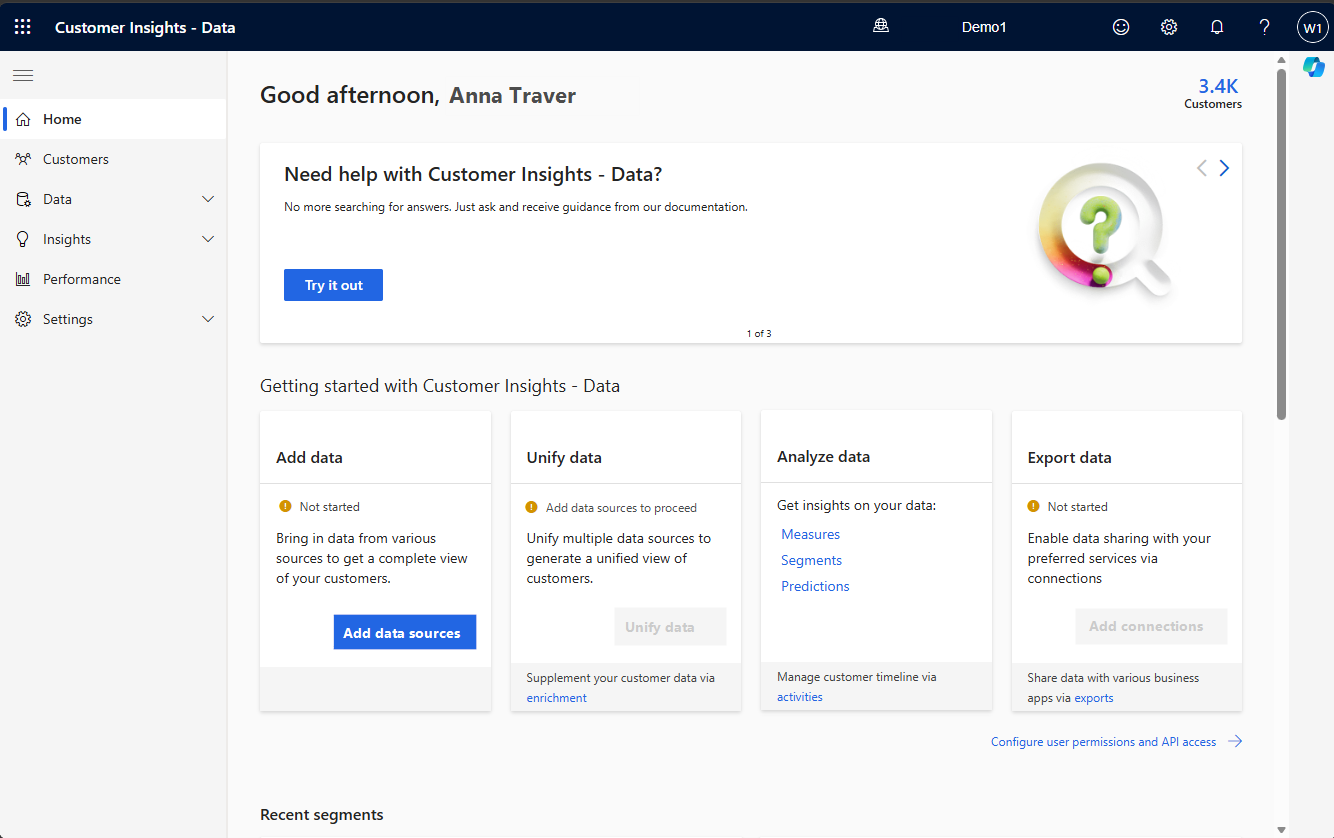Click the disabled Unify data button
The height and width of the screenshot is (838, 1334).
(x=670, y=627)
